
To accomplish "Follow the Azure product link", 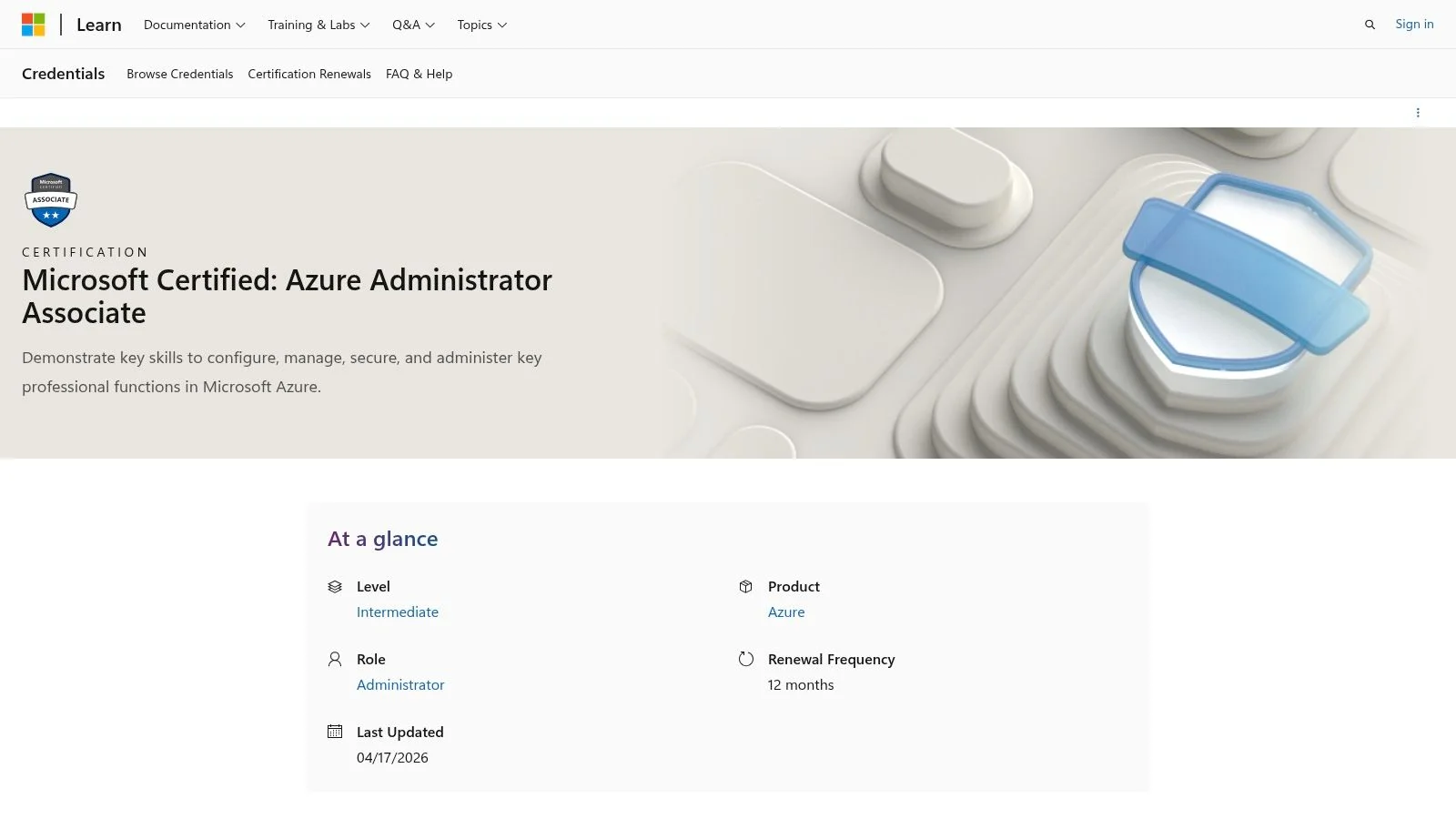I will point(786,612).
